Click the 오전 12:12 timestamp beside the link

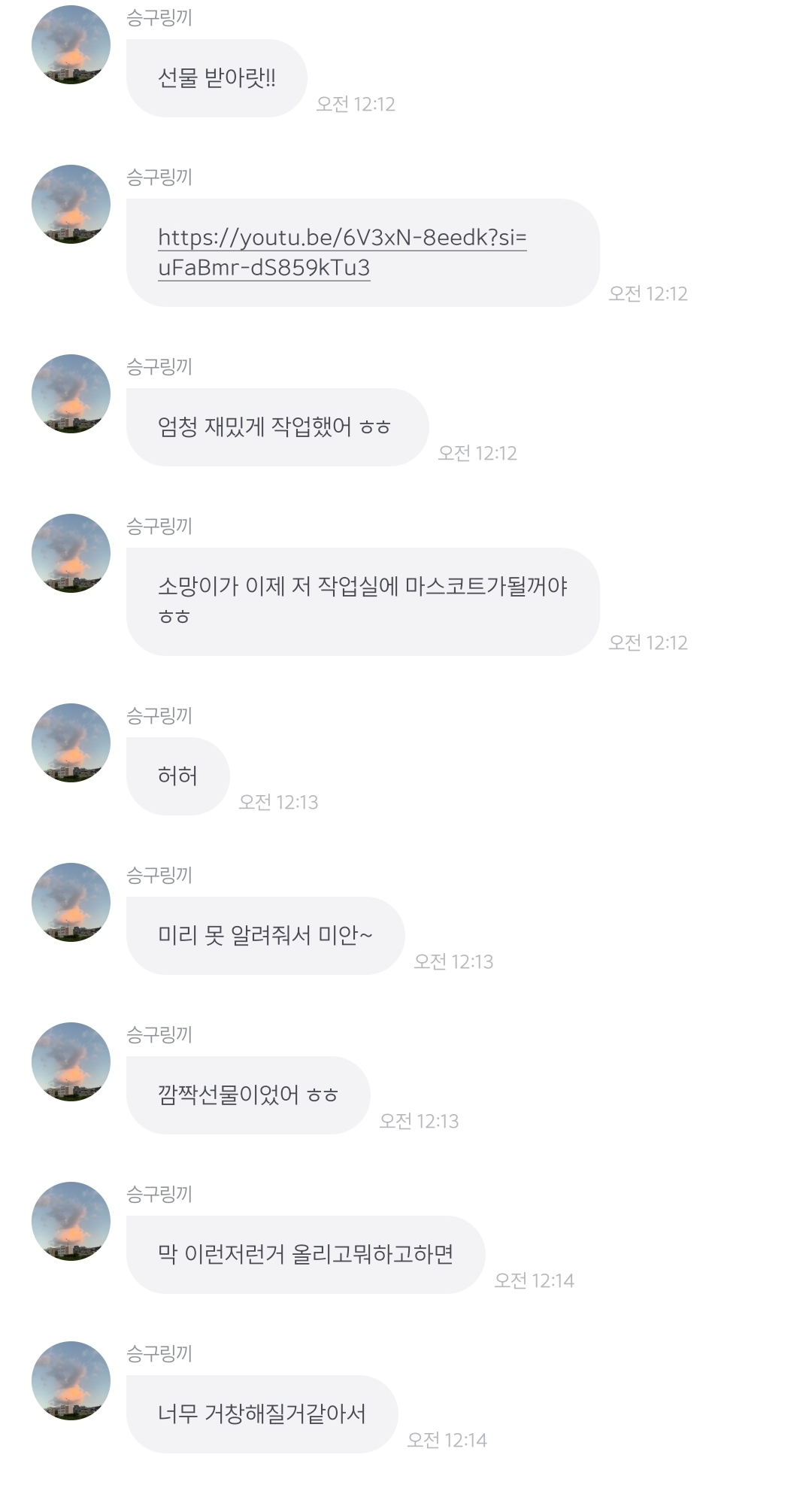648,293
